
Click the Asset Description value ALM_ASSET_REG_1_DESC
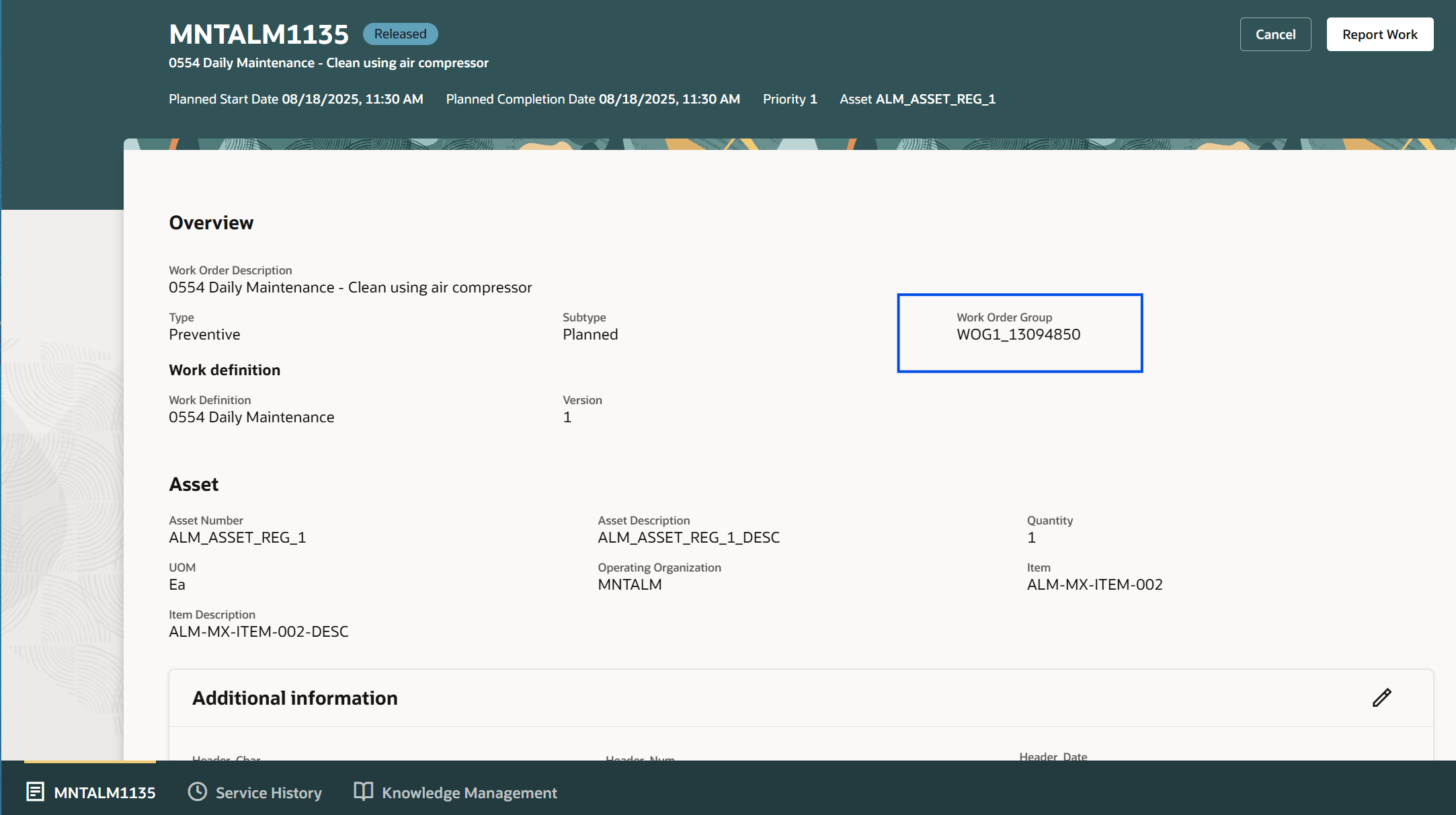coord(688,537)
